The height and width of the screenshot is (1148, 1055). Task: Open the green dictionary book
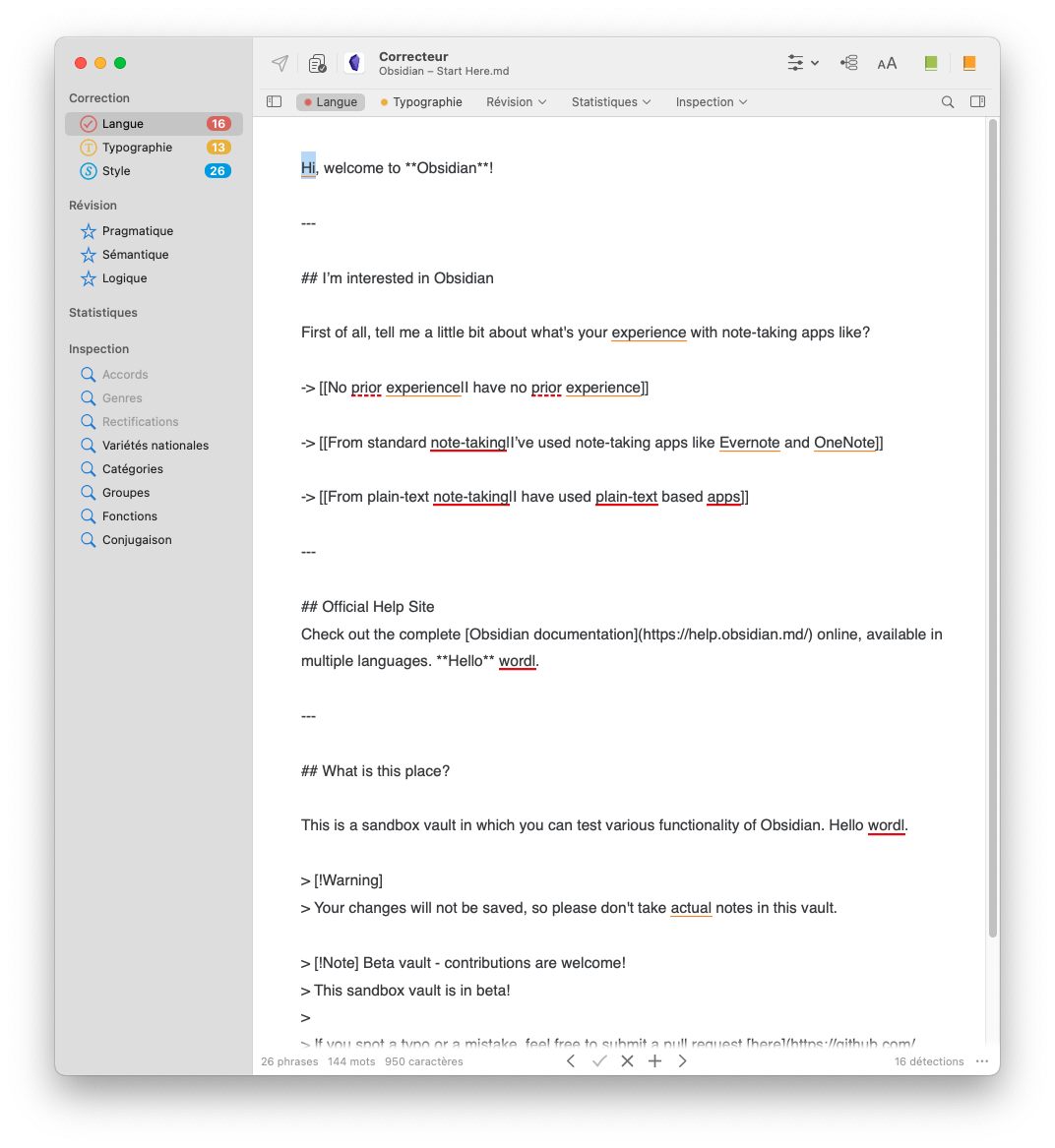pos(930,63)
